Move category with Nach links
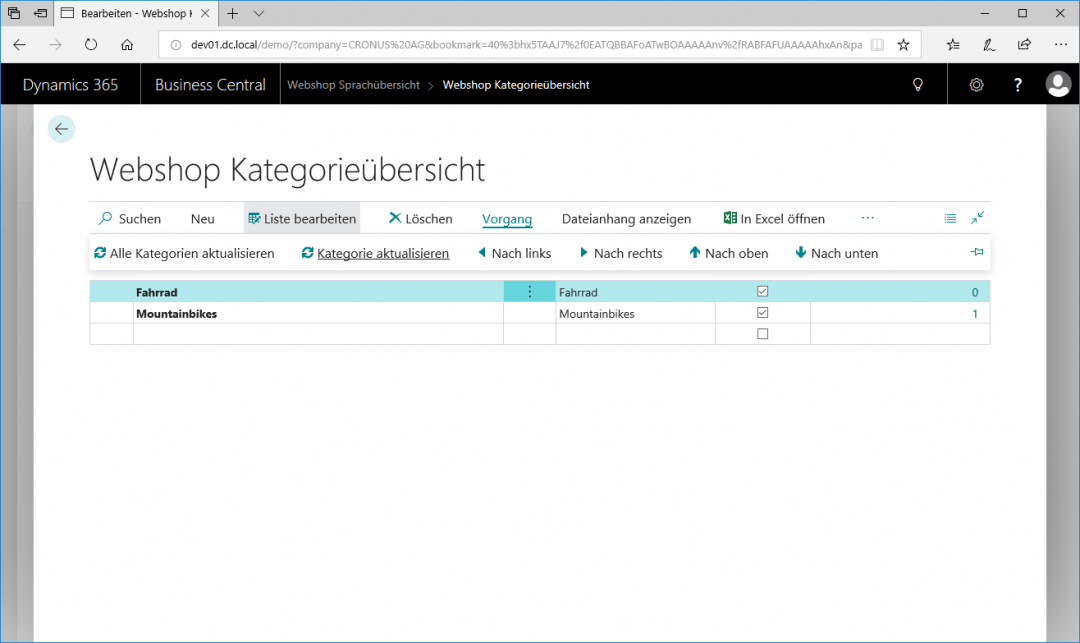 (x=515, y=253)
